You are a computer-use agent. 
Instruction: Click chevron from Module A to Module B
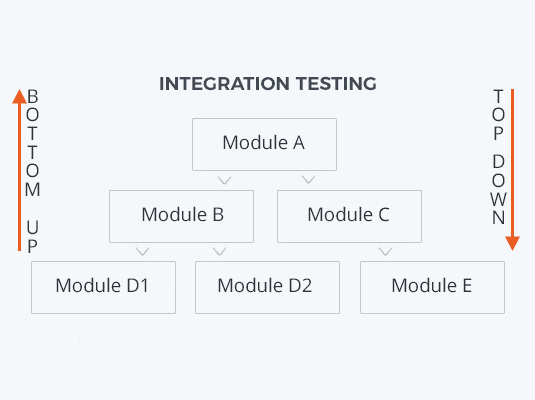[225, 180]
